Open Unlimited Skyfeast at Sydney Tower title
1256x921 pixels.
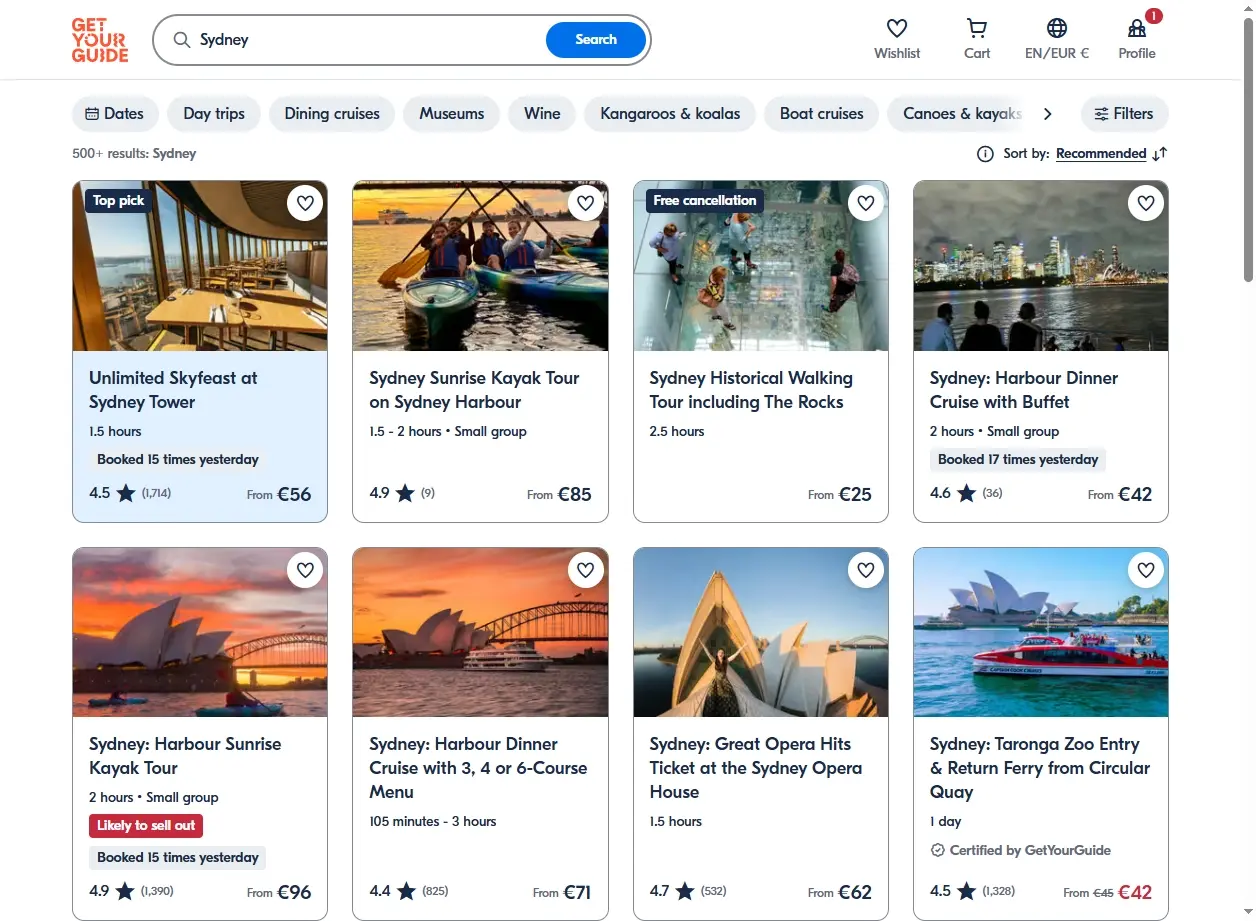[173, 390]
